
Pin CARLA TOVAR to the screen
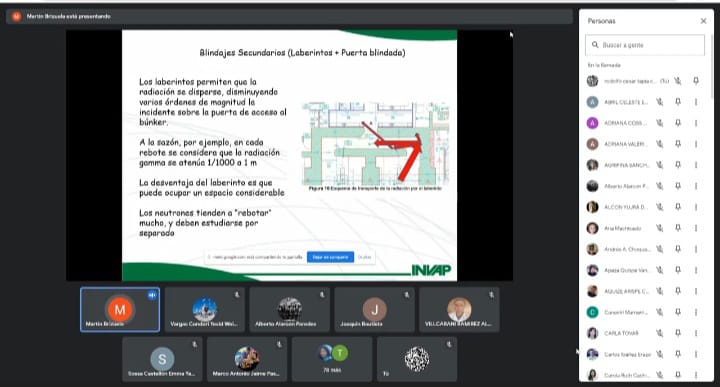[678, 333]
